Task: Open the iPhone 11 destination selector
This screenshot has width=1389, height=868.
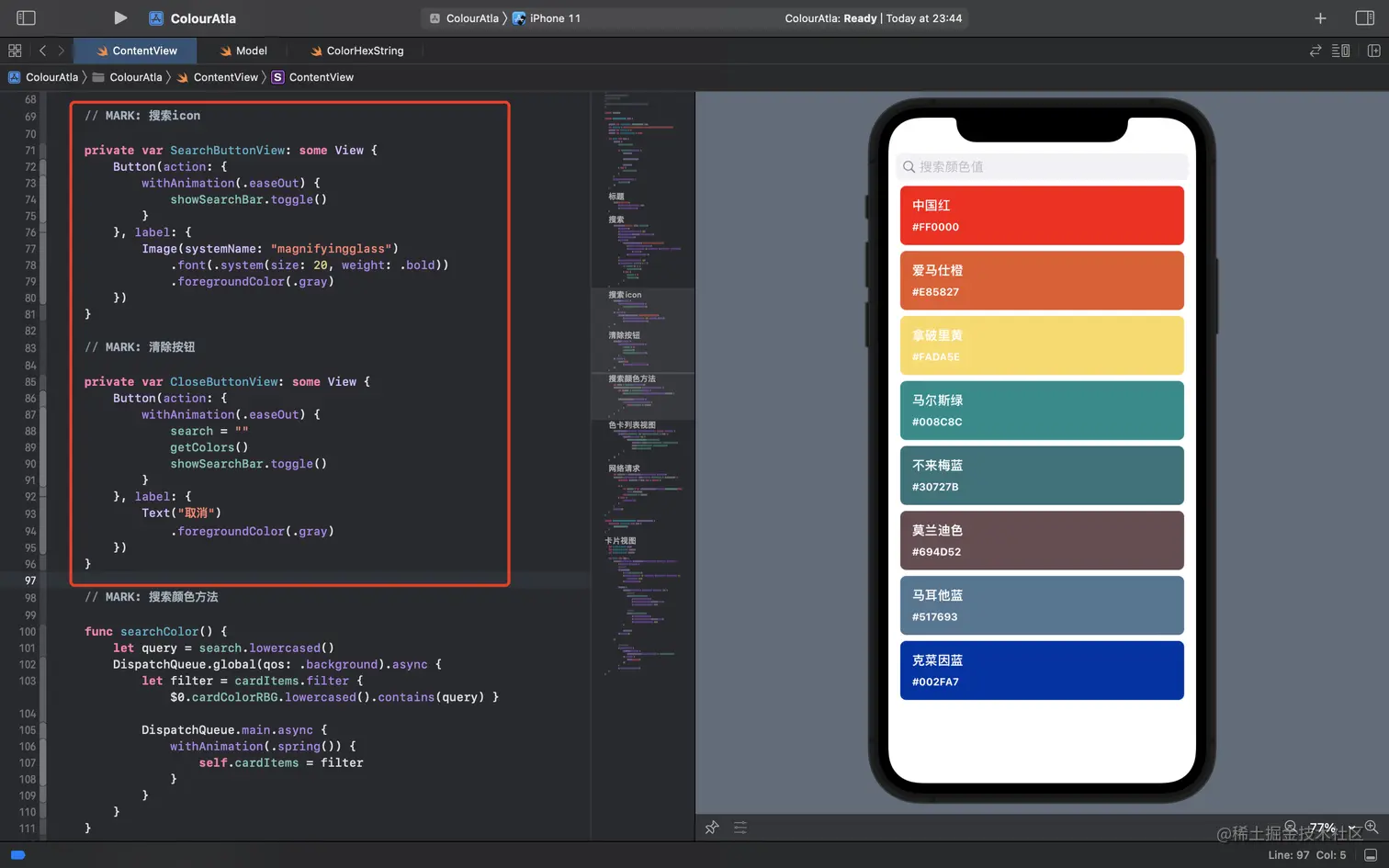Action: 547,18
